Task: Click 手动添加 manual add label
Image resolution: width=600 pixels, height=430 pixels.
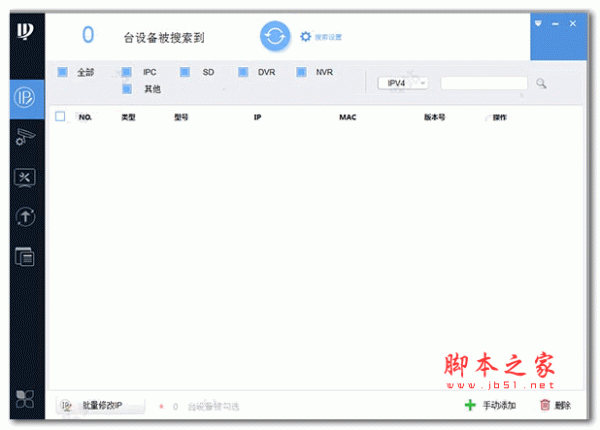Action: [x=499, y=405]
